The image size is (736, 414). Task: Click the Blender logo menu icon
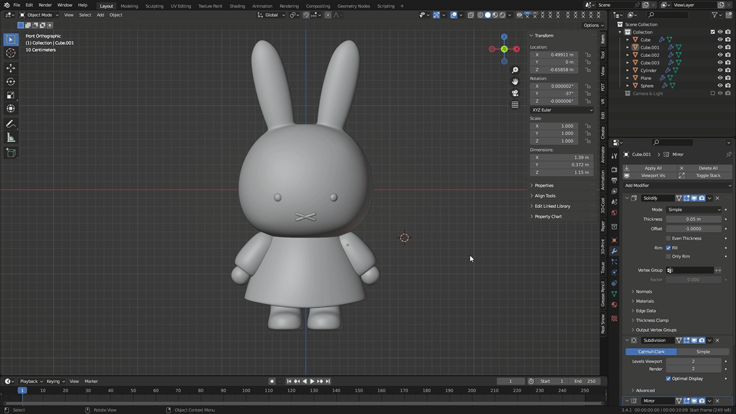coord(6,5)
